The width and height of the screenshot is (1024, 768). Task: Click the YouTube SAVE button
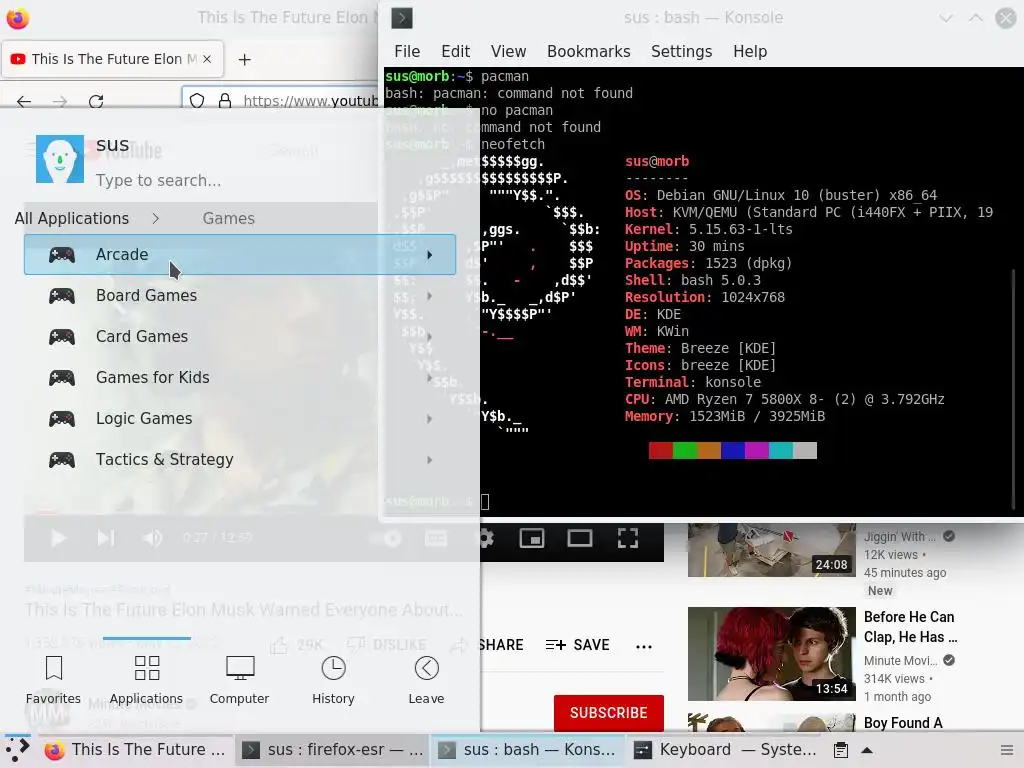coord(577,645)
